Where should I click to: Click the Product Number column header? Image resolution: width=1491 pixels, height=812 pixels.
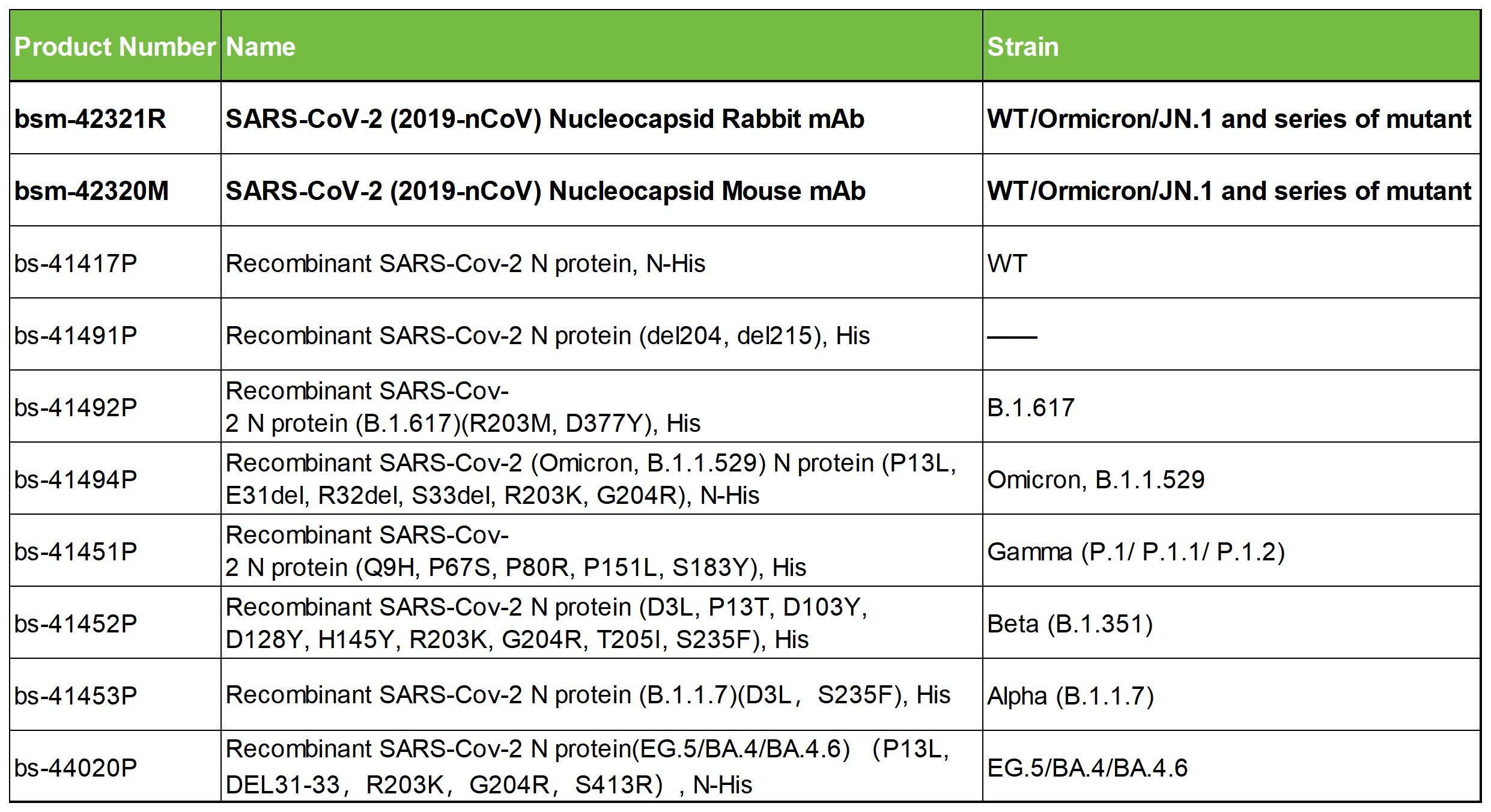click(x=115, y=47)
